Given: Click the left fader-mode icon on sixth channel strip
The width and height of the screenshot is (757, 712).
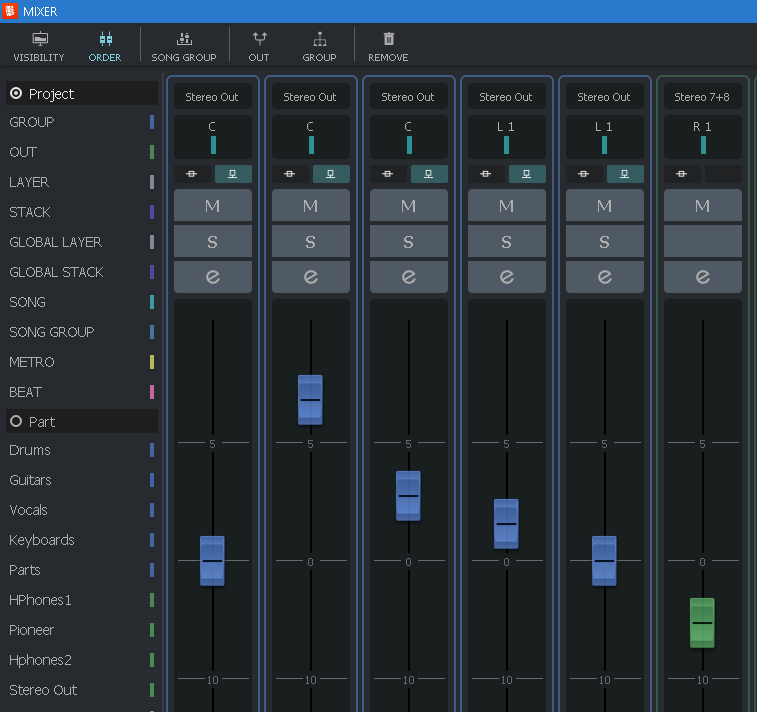Looking at the screenshot, I should tap(682, 174).
